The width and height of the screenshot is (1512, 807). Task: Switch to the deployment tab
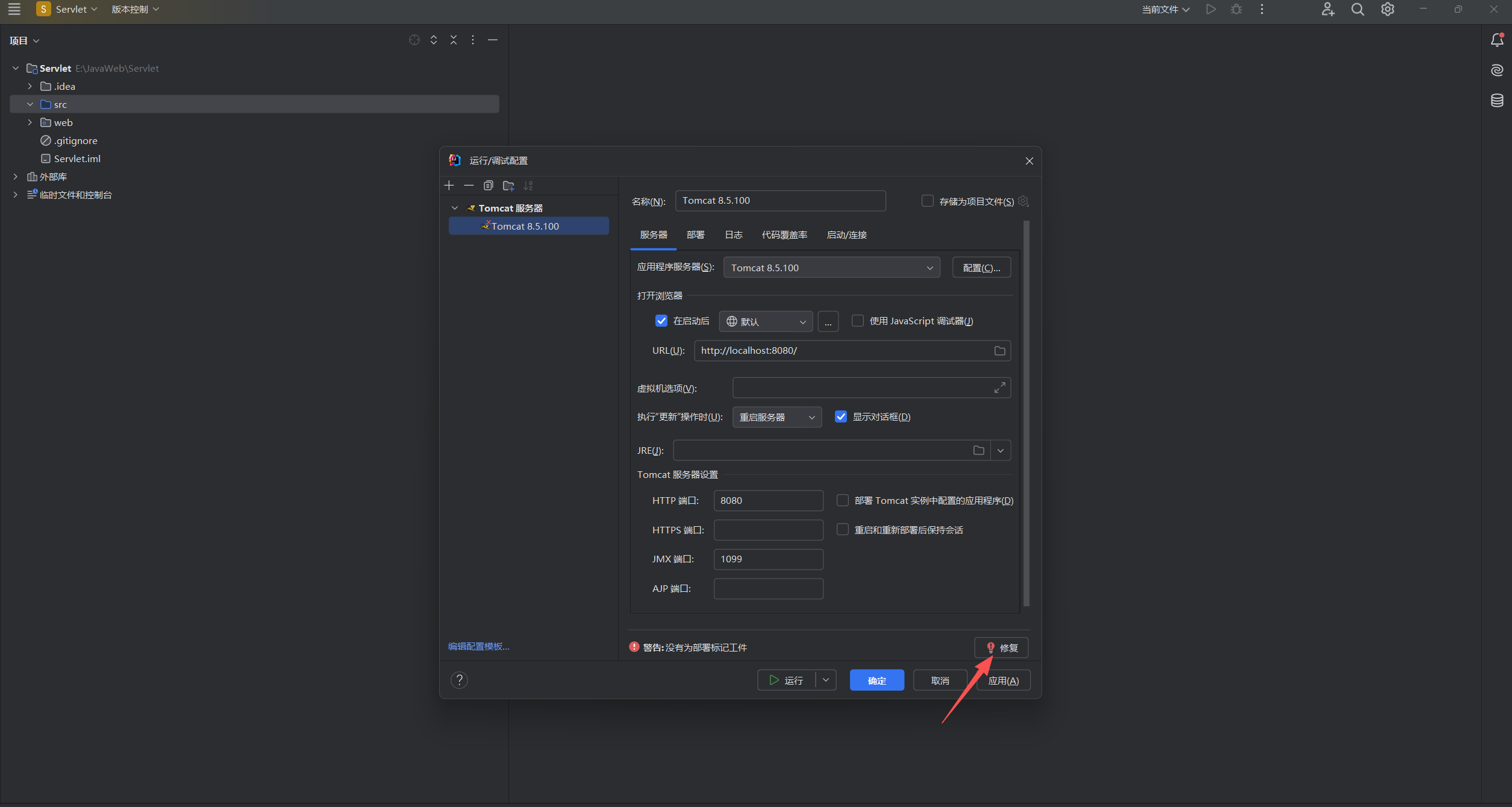pos(695,234)
